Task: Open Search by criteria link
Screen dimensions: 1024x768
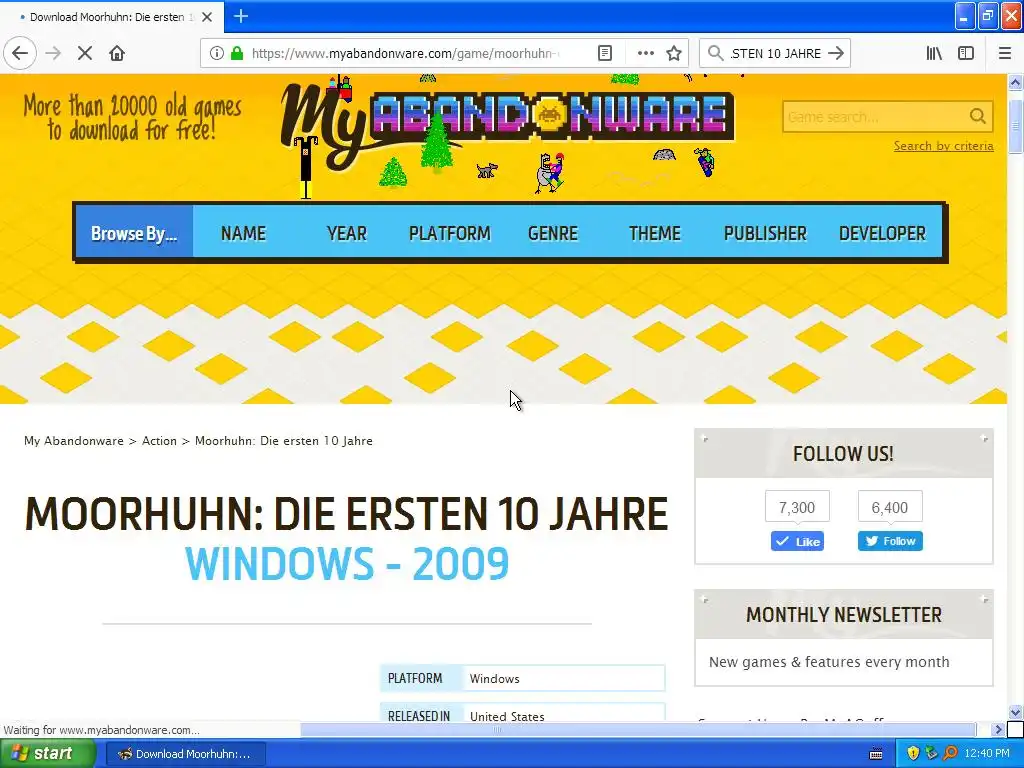Action: [x=944, y=146]
